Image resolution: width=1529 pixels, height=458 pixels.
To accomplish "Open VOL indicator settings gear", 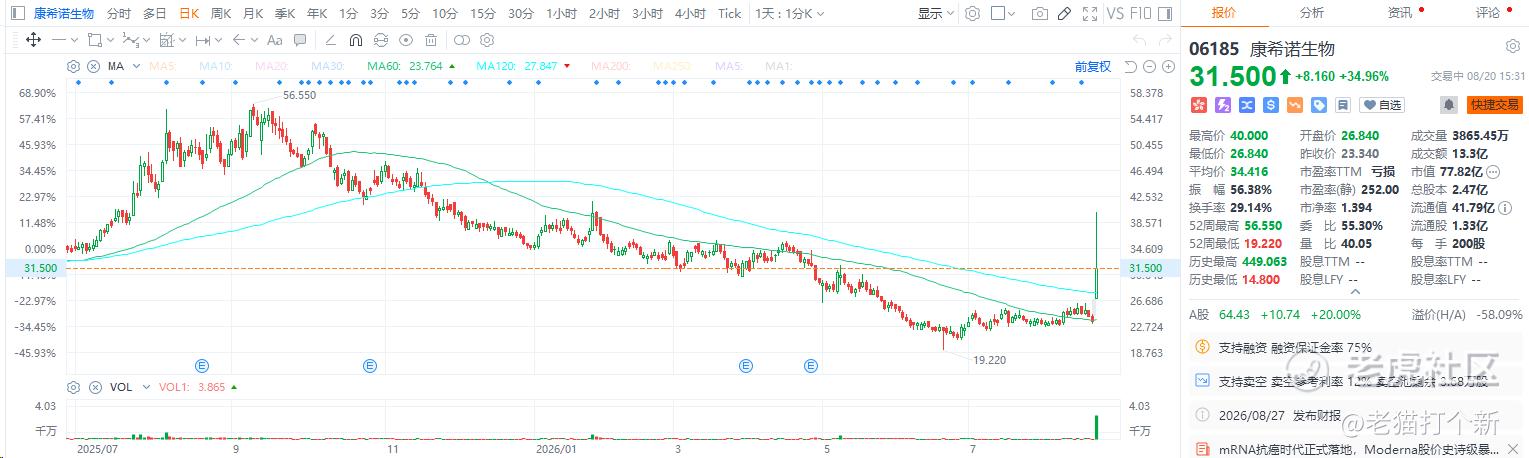I will pos(73,386).
